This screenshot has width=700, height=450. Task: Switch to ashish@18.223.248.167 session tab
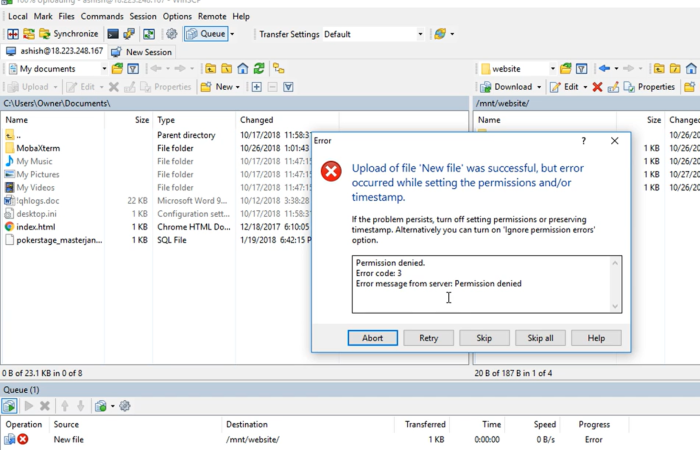pyautogui.click(x=54, y=51)
